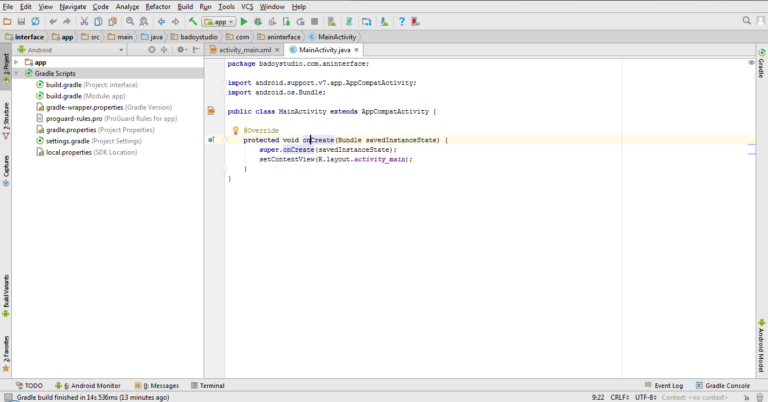
Task: Open the Android project view dropdown
Action: click(x=38, y=49)
